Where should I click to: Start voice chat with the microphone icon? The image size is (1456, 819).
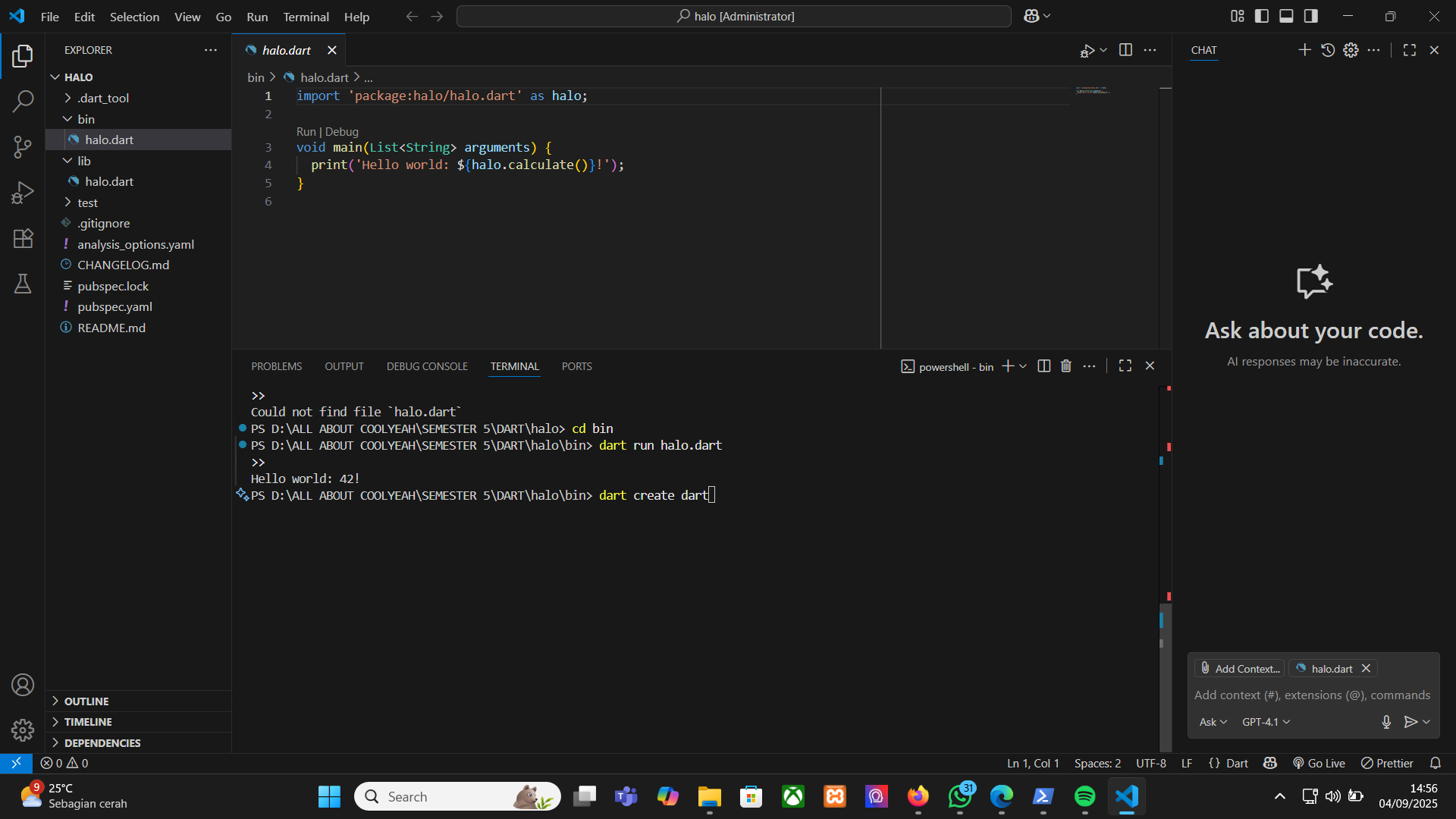tap(1385, 722)
